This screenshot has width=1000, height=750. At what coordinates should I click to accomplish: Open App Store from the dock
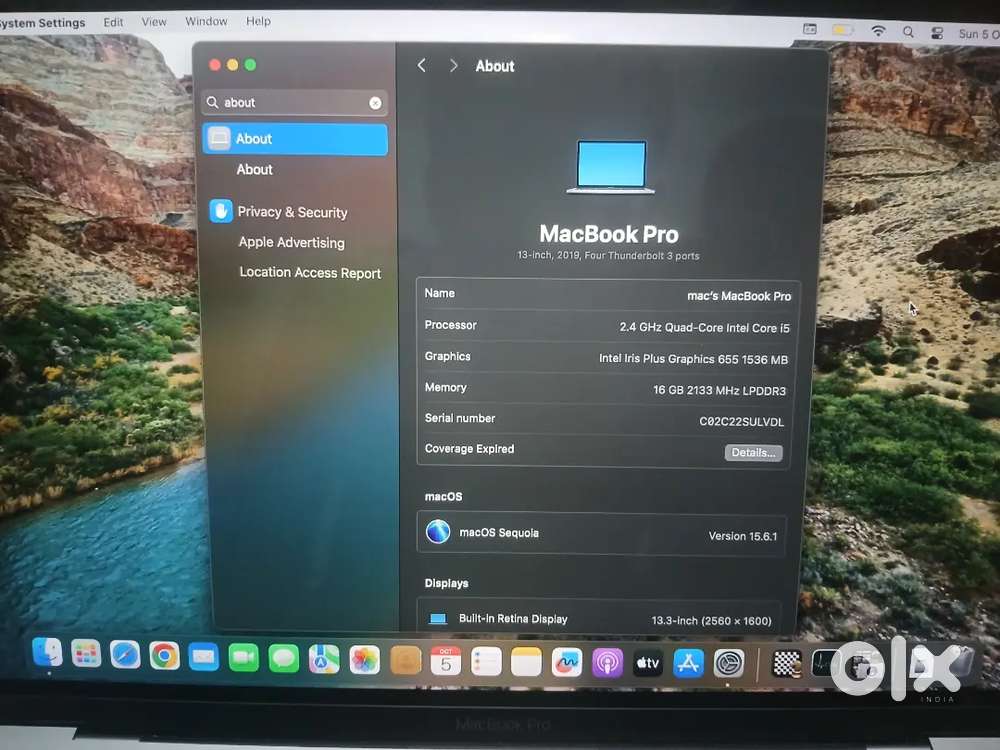click(688, 662)
